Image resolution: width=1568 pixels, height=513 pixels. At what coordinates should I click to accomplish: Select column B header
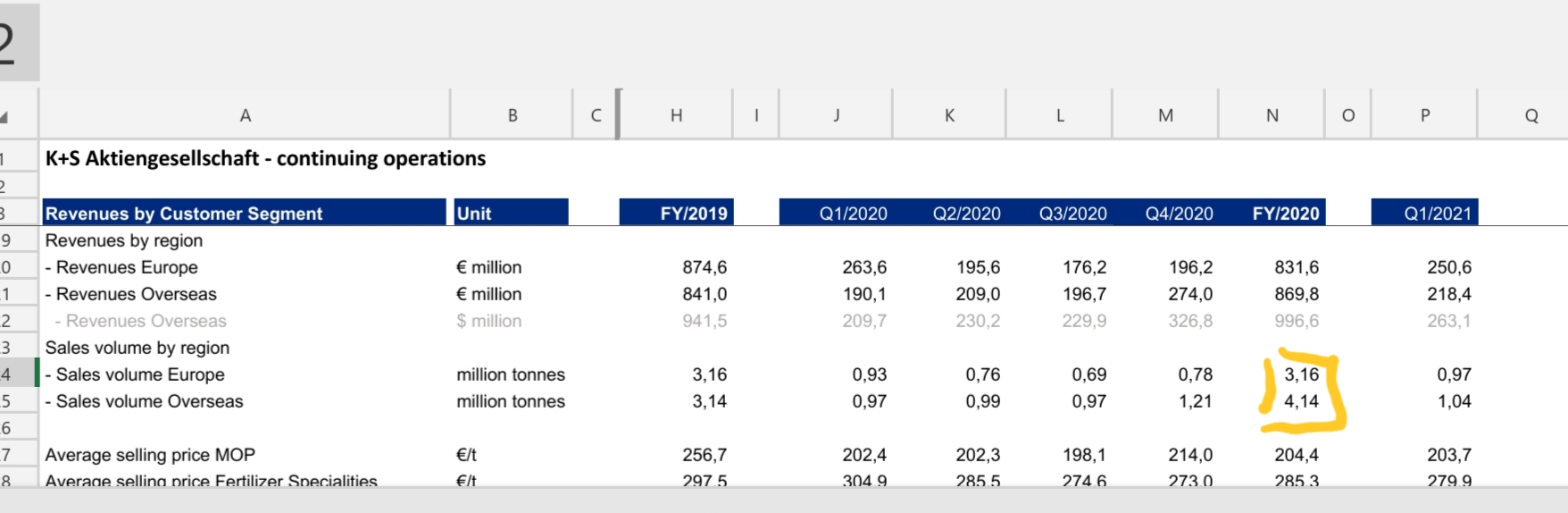point(512,115)
